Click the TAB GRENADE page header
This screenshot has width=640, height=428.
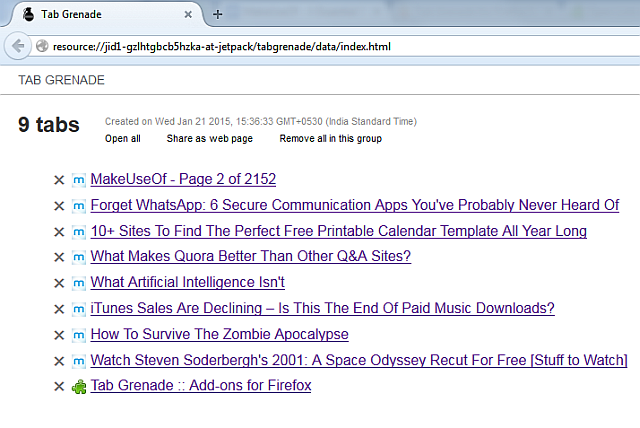[x=61, y=80]
